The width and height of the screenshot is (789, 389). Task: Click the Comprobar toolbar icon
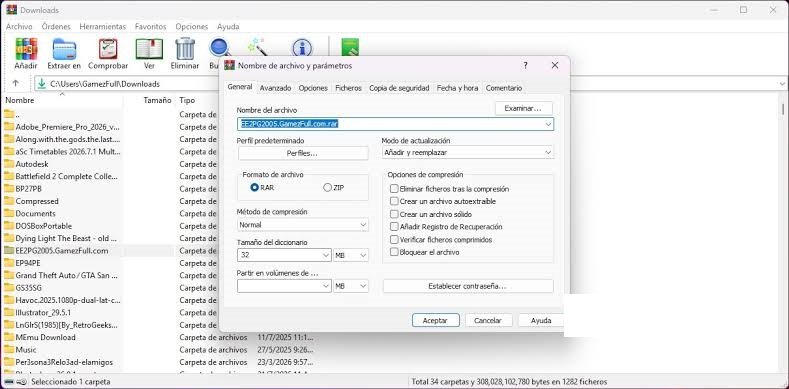[108, 49]
